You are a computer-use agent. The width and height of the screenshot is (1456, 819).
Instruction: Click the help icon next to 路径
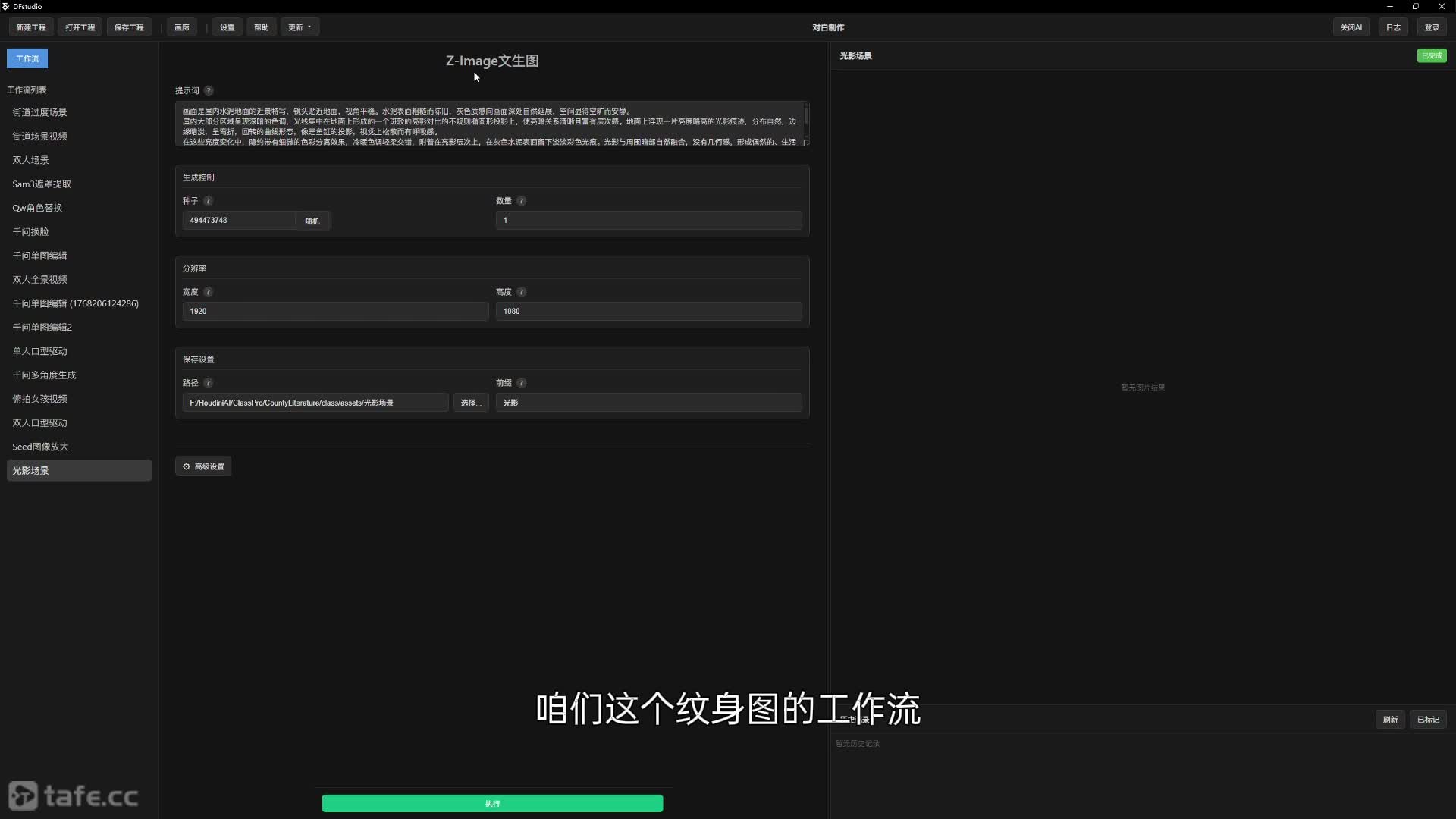[208, 383]
